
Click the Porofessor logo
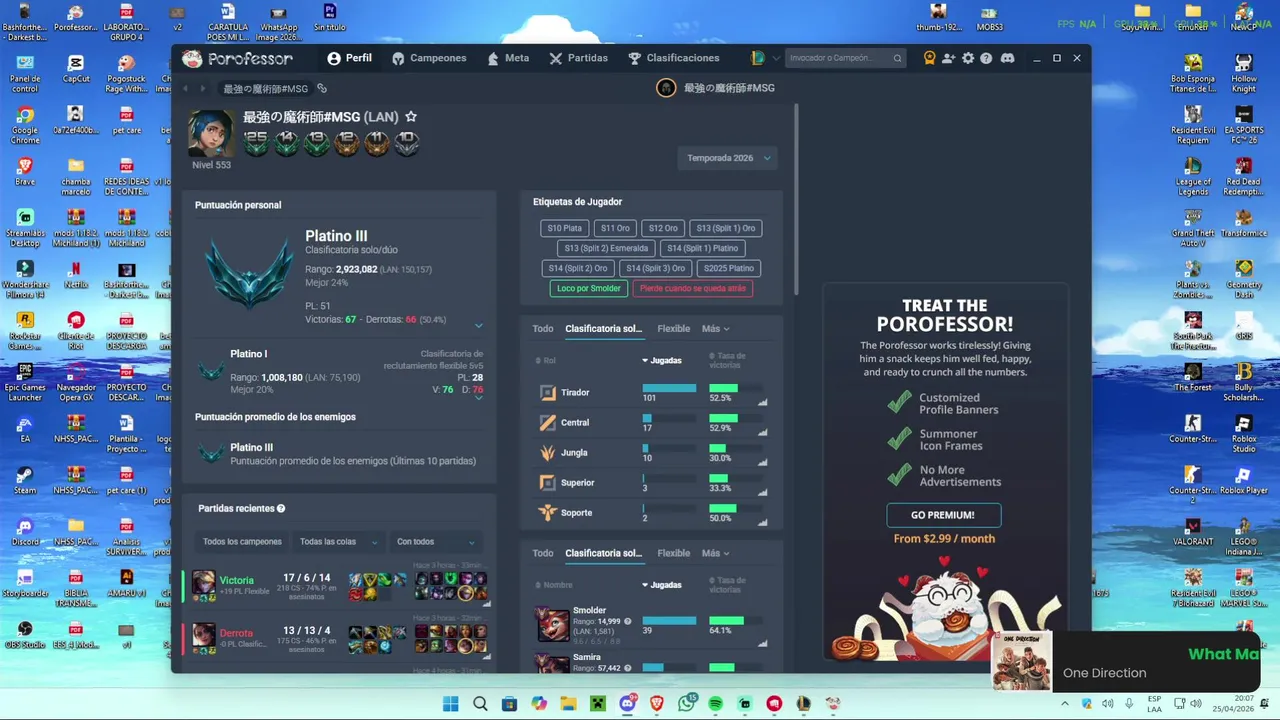pos(237,58)
